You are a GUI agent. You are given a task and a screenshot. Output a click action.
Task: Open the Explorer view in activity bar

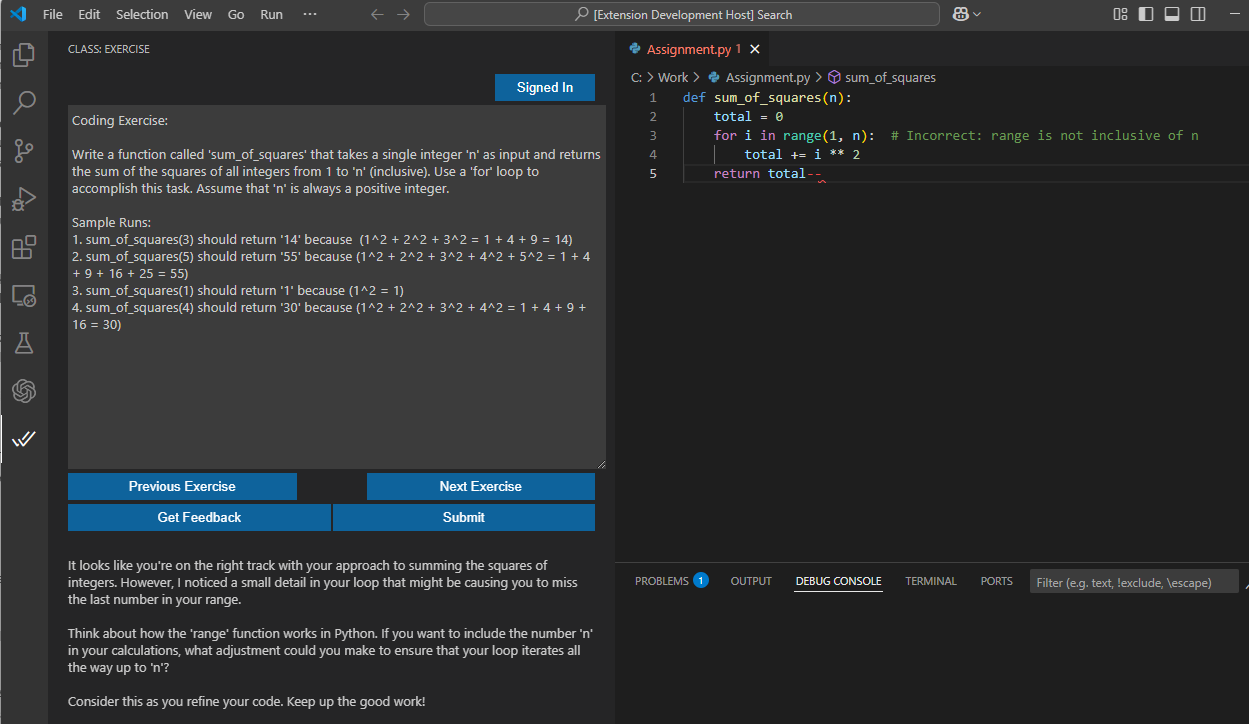point(24,55)
